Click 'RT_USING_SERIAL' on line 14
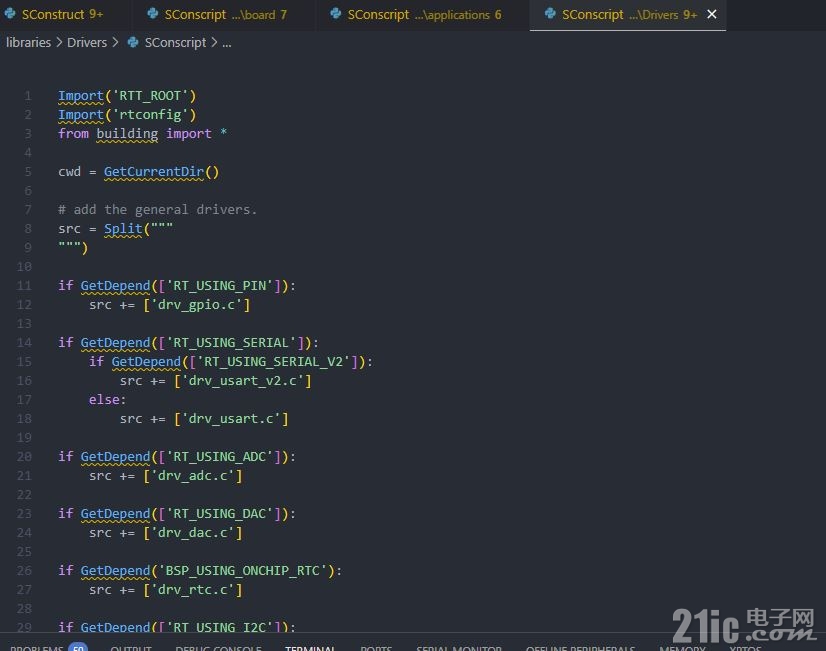 pyautogui.click(x=231, y=343)
